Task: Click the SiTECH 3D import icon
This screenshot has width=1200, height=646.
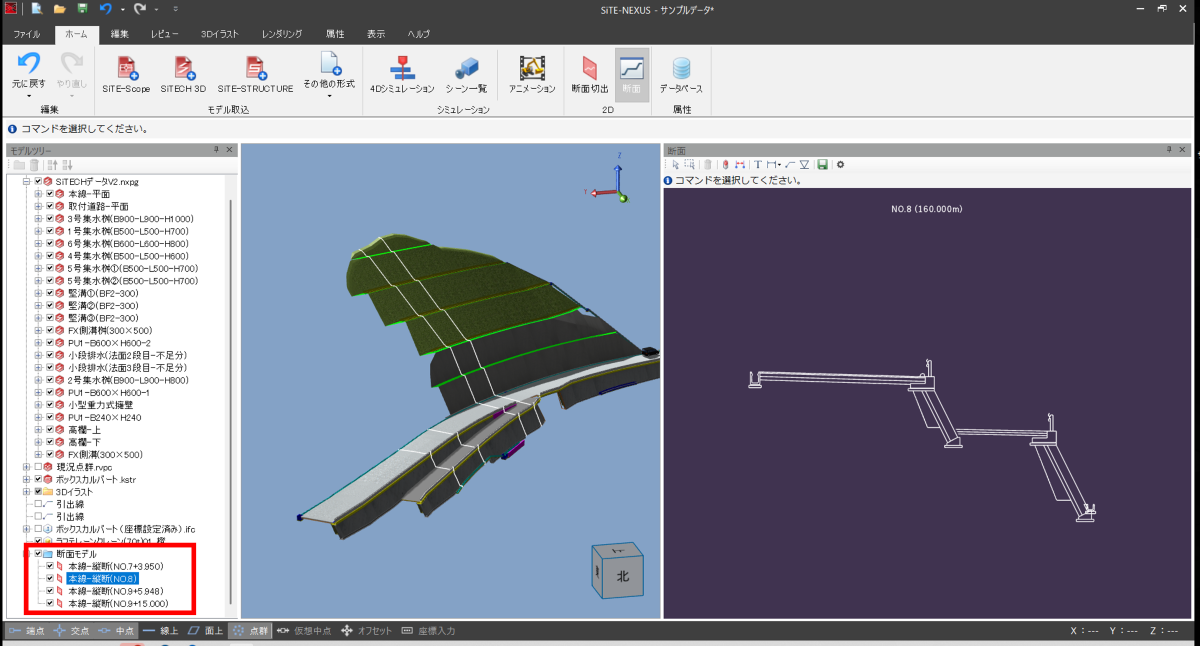Action: point(183,68)
